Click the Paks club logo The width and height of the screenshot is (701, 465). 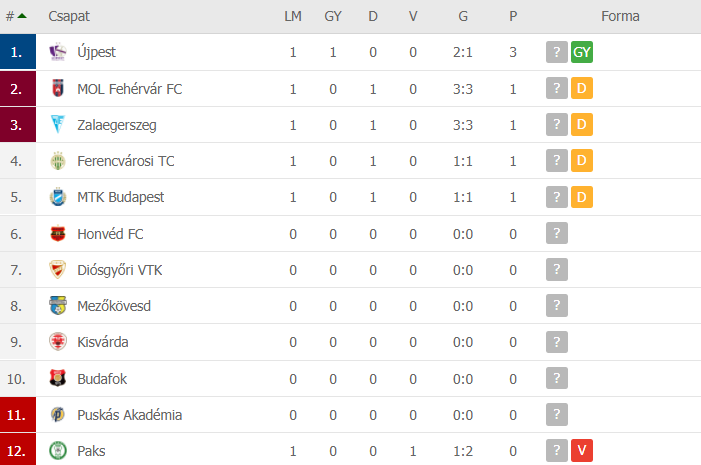(58, 451)
